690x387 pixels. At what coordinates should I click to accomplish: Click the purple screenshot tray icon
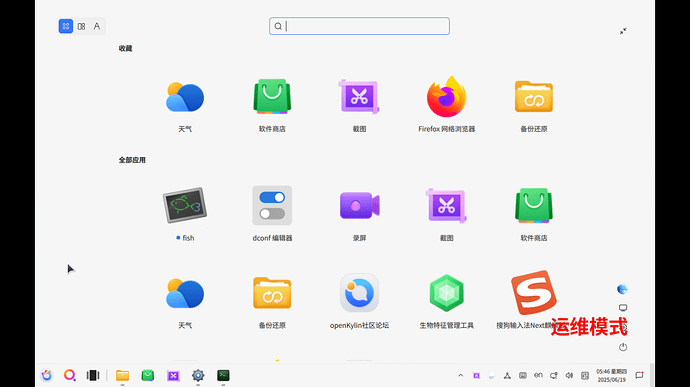pos(476,376)
